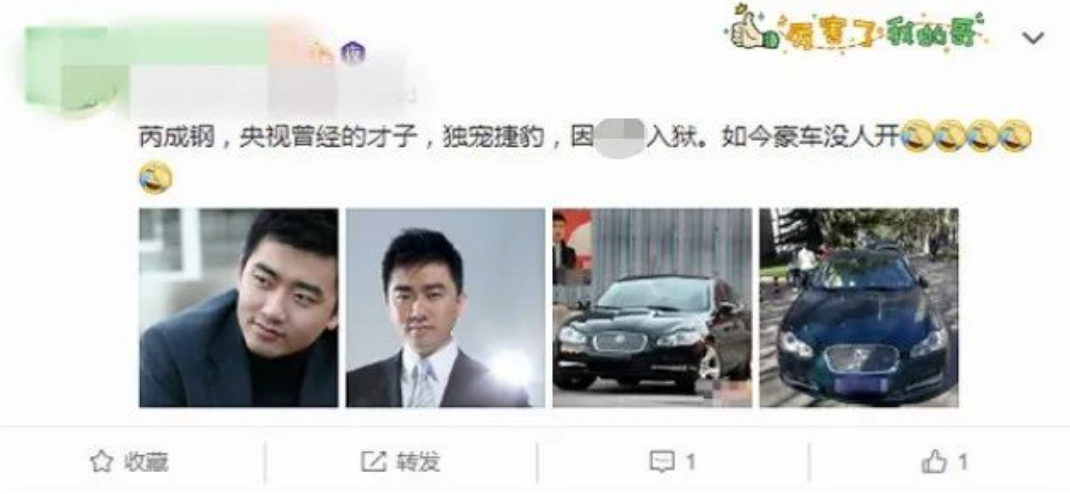Open the front-view car photo with the blue plate
This screenshot has width=1070, height=494.
coord(859,308)
